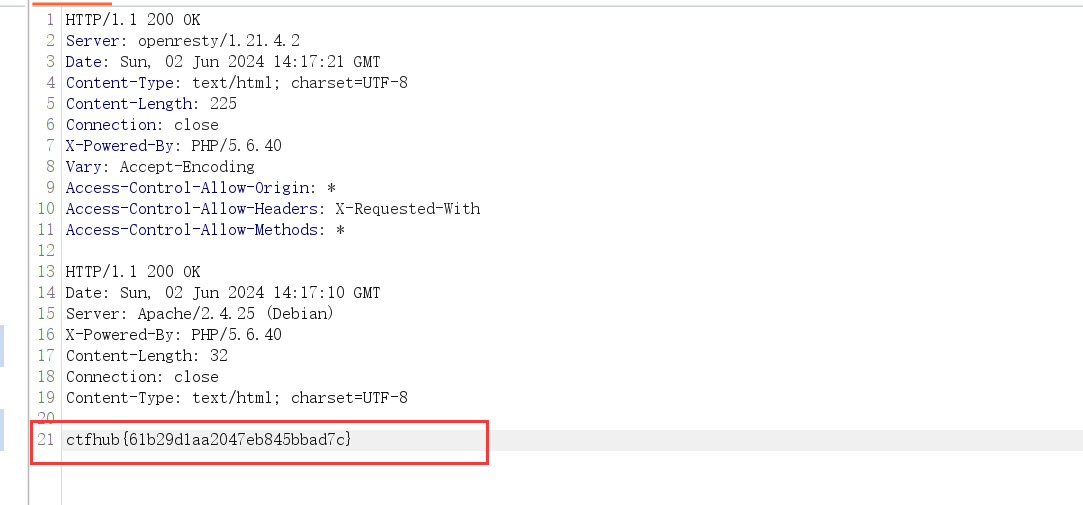Viewport: 1083px width, 505px height.
Task: Click the Content-Type header on line 19
Action: coord(237,397)
